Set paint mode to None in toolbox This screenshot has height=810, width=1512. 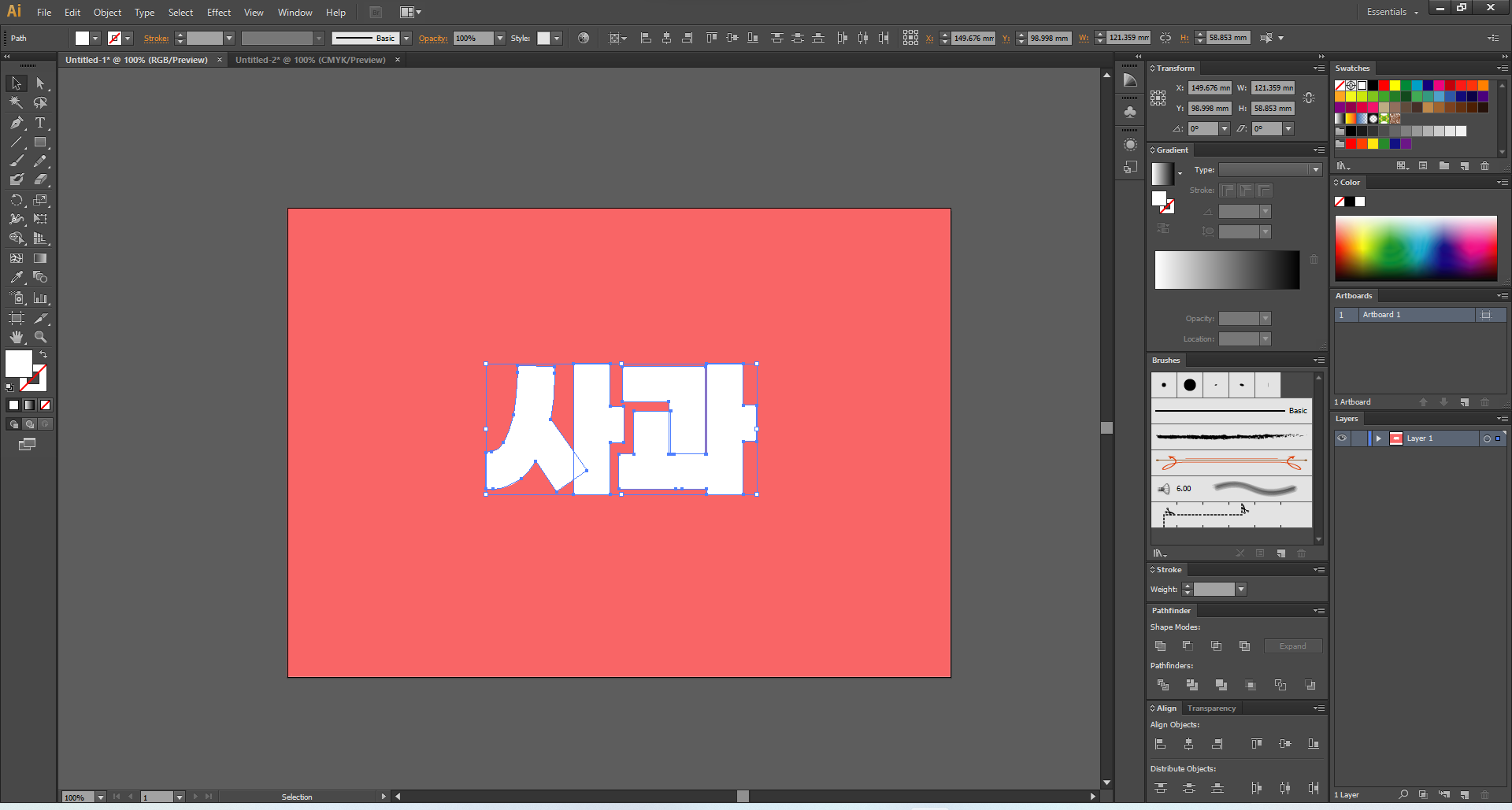tap(46, 405)
